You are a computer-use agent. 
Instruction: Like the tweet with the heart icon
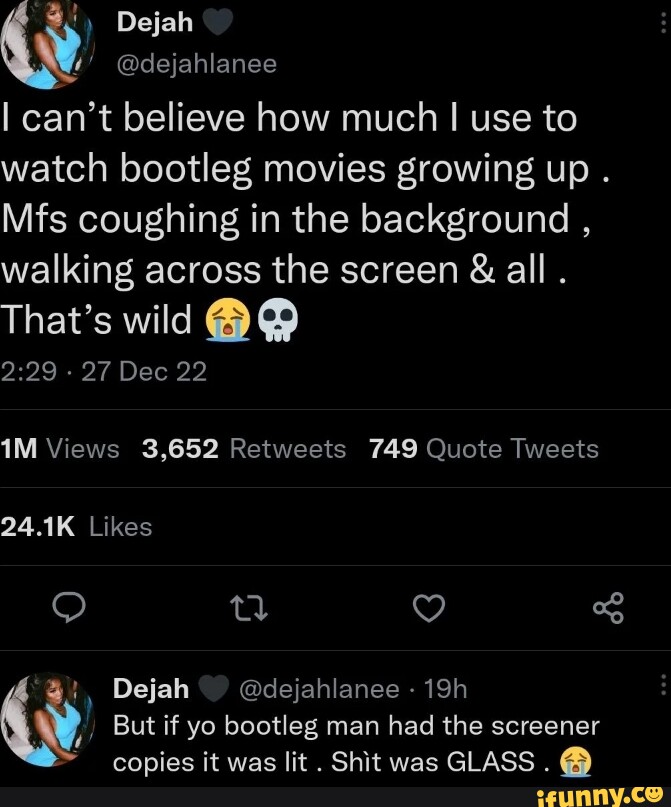[428, 607]
